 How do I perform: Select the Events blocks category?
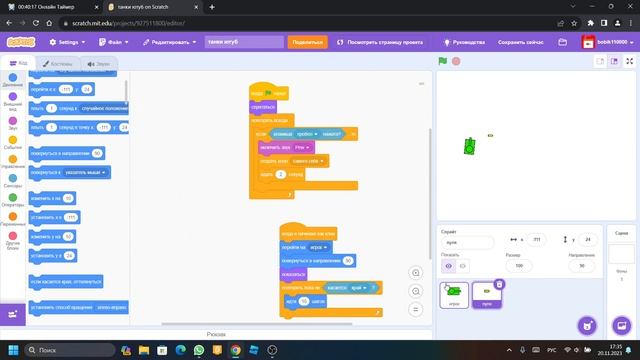[x=13, y=142]
